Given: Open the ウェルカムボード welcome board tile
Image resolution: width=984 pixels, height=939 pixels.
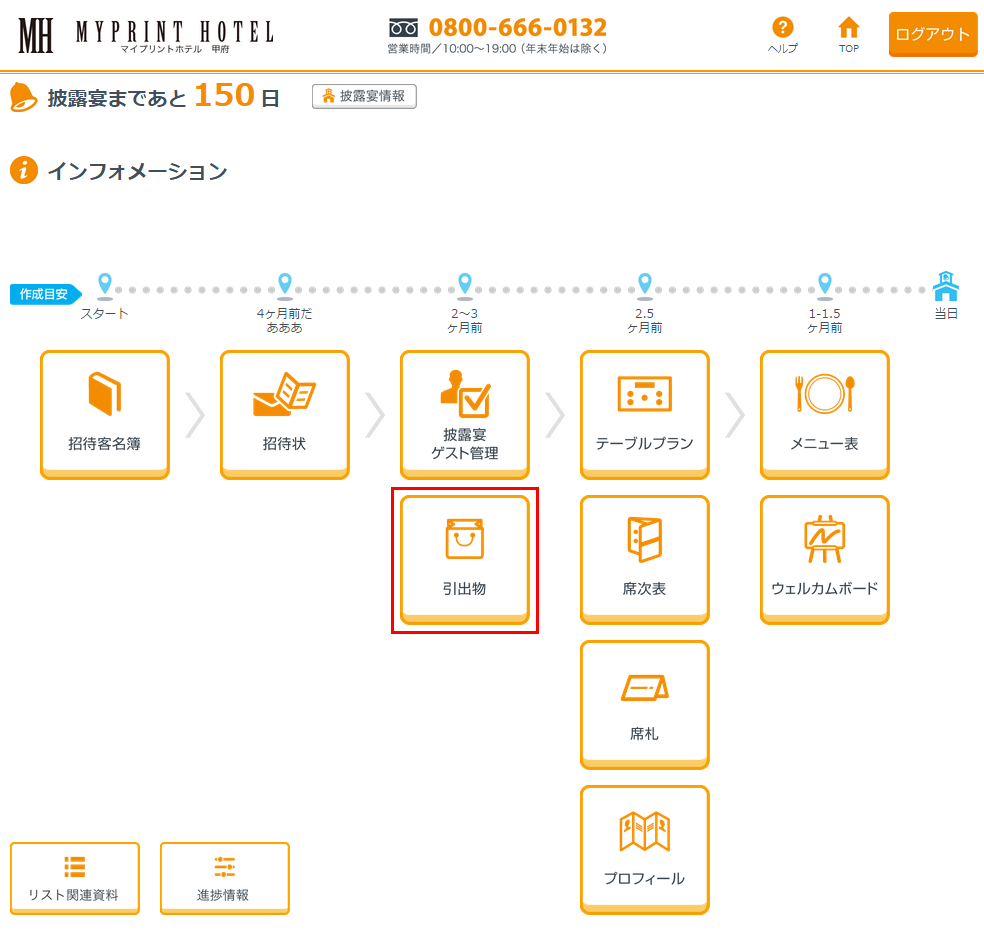Looking at the screenshot, I should click(825, 559).
